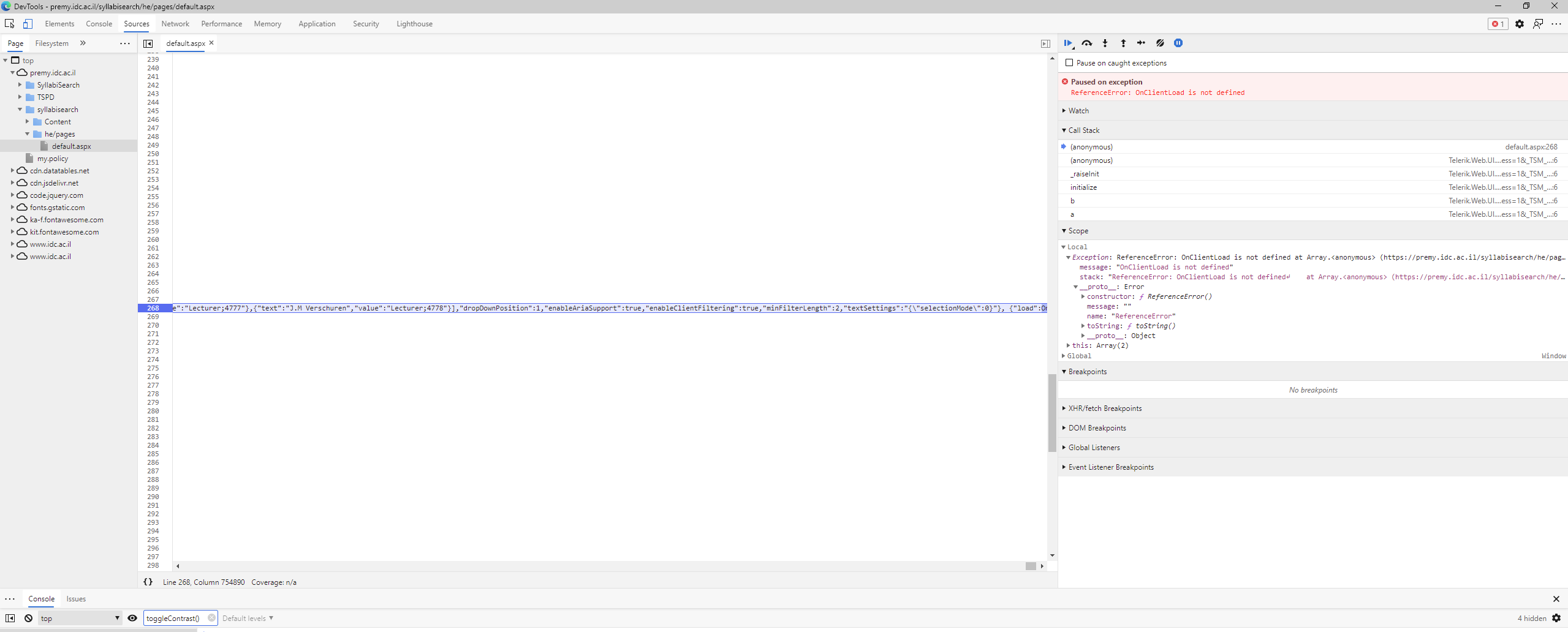Click Step out of current function
Image resolution: width=1568 pixels, height=632 pixels.
[x=1123, y=43]
